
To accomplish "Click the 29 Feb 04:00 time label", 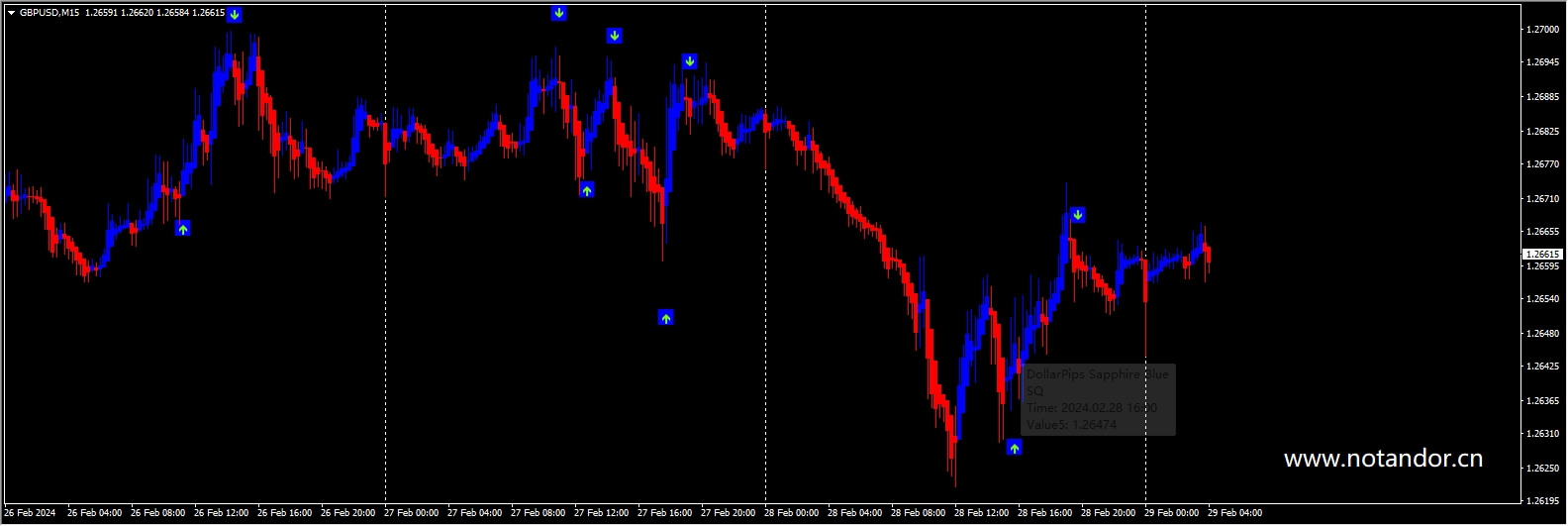I will (1235, 513).
